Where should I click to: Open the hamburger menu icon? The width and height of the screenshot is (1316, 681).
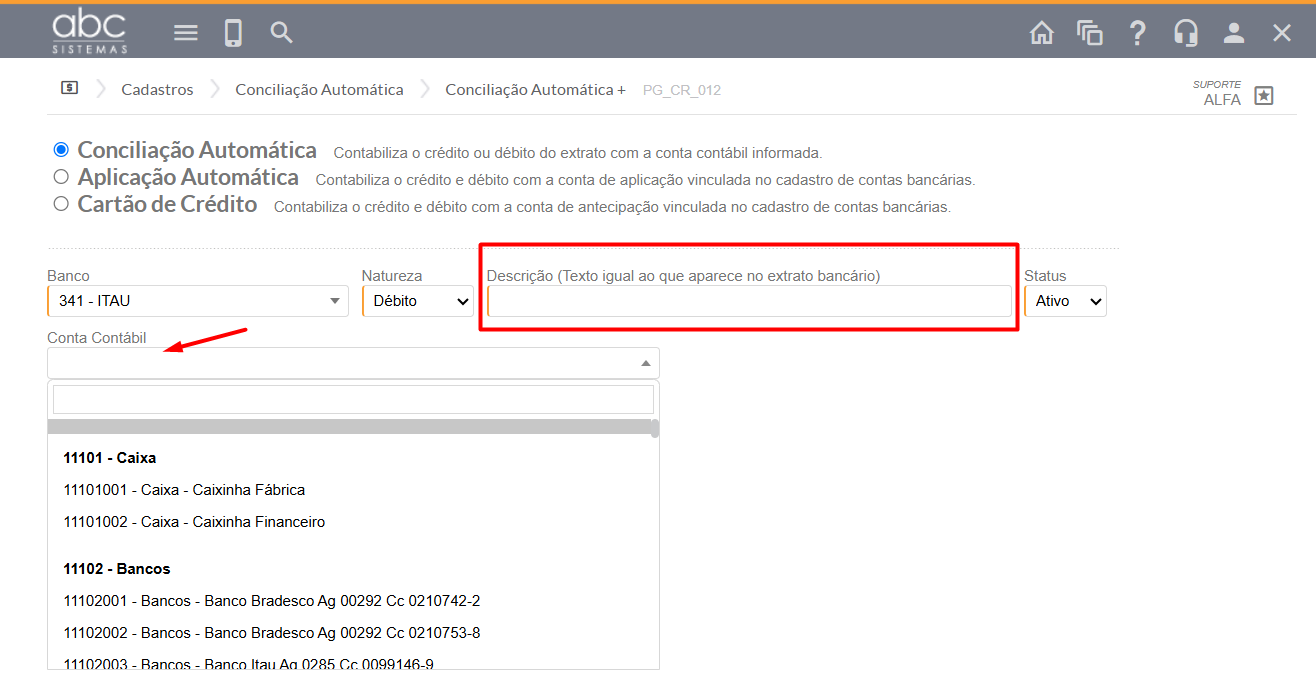pyautogui.click(x=186, y=33)
